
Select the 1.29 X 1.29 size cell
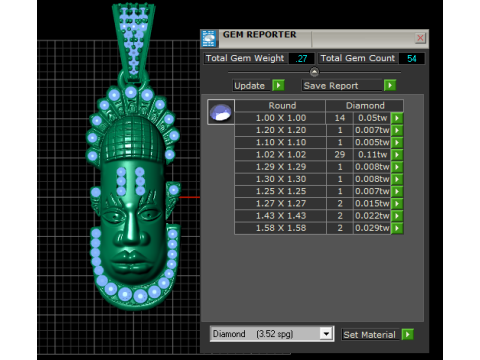tap(280, 167)
